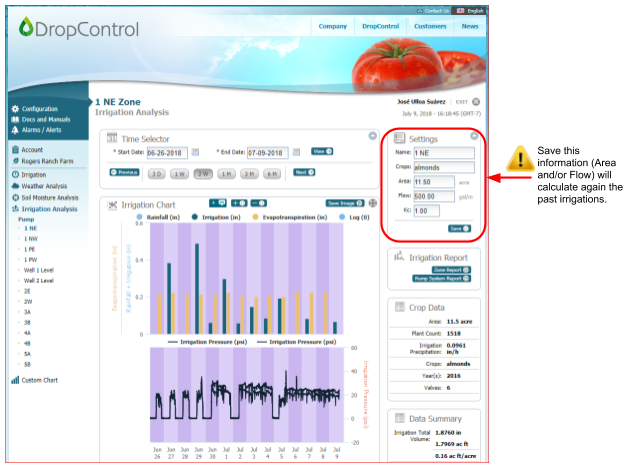Click the chart fullscreen crosshair icon
Image resolution: width=630 pixels, height=469 pixels.
[x=373, y=203]
